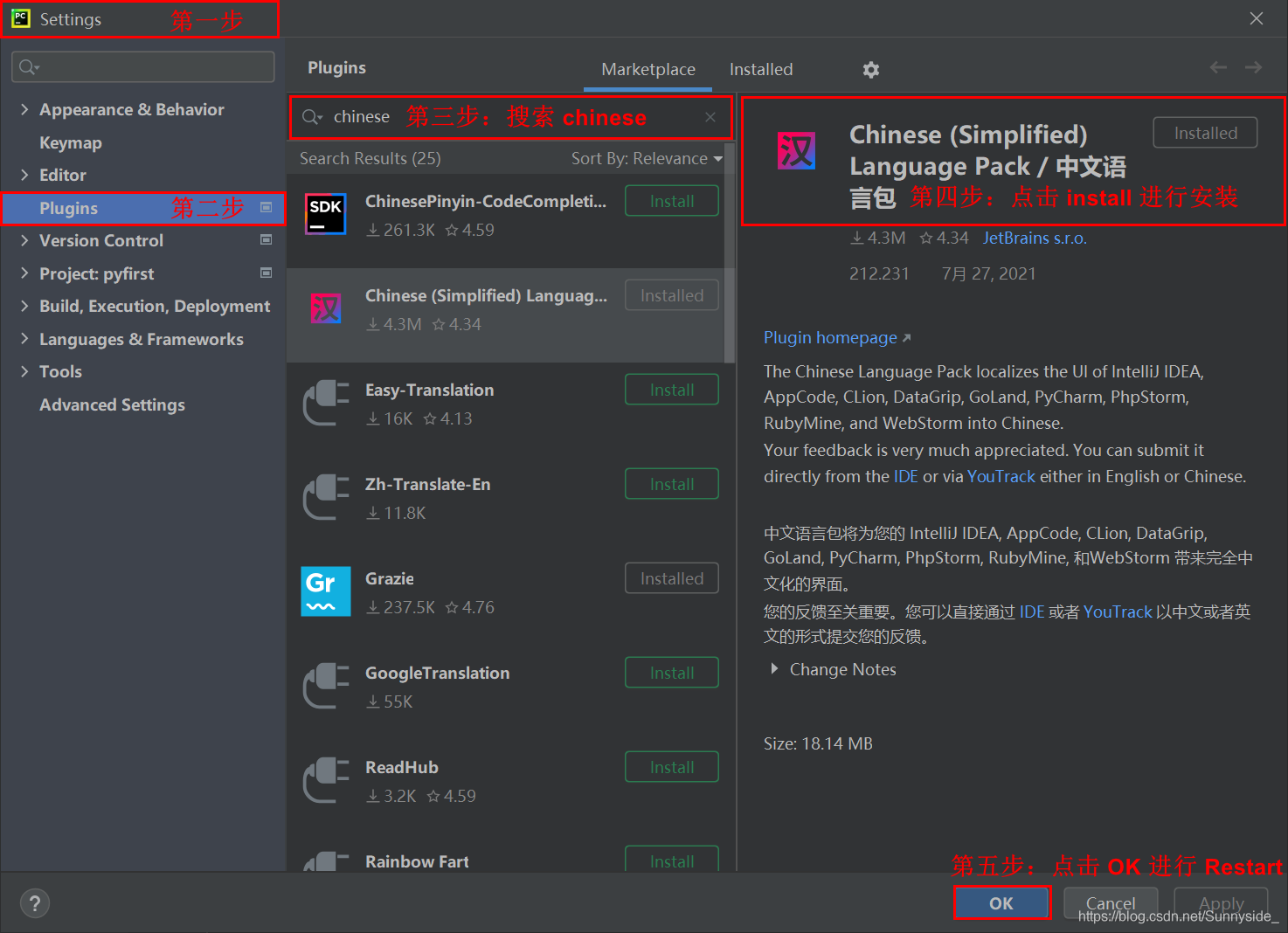
Task: Expand the Appearance & Behavior section
Action: click(24, 109)
